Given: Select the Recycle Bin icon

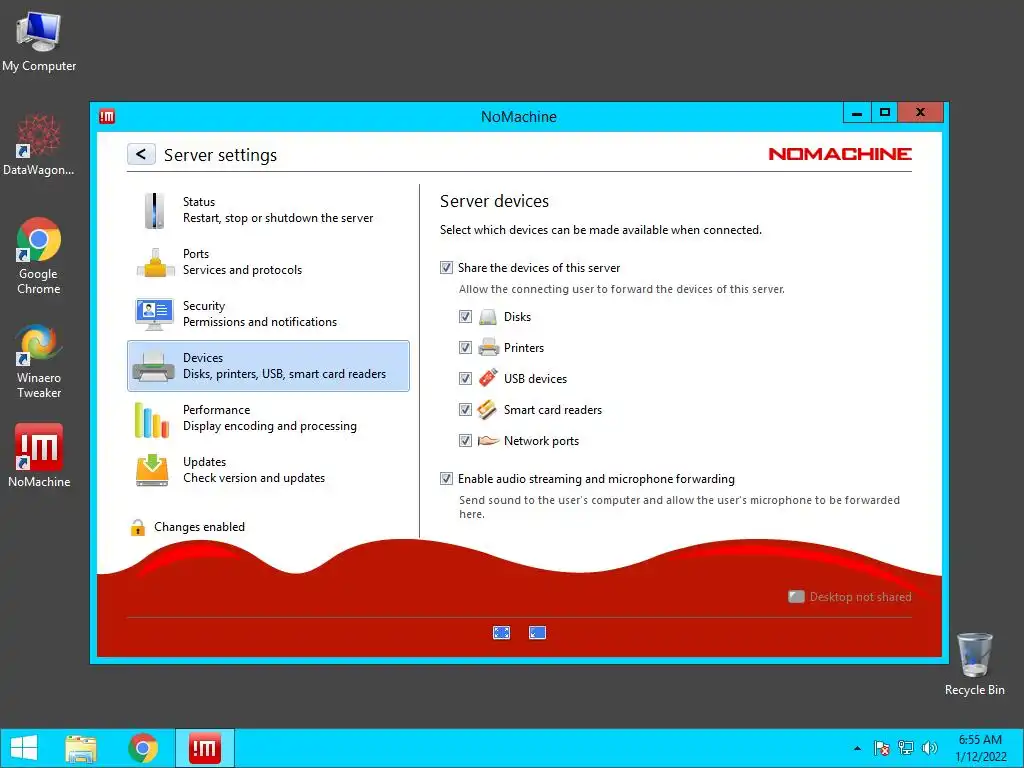Looking at the screenshot, I should point(974,664).
